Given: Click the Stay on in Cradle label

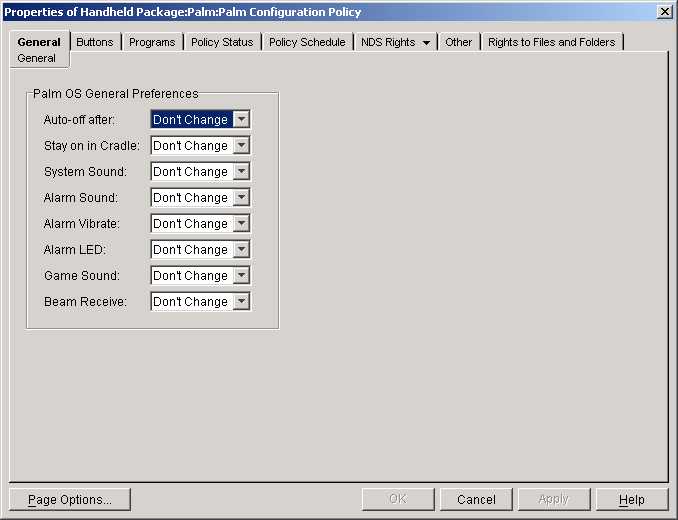Looking at the screenshot, I should point(92,146).
